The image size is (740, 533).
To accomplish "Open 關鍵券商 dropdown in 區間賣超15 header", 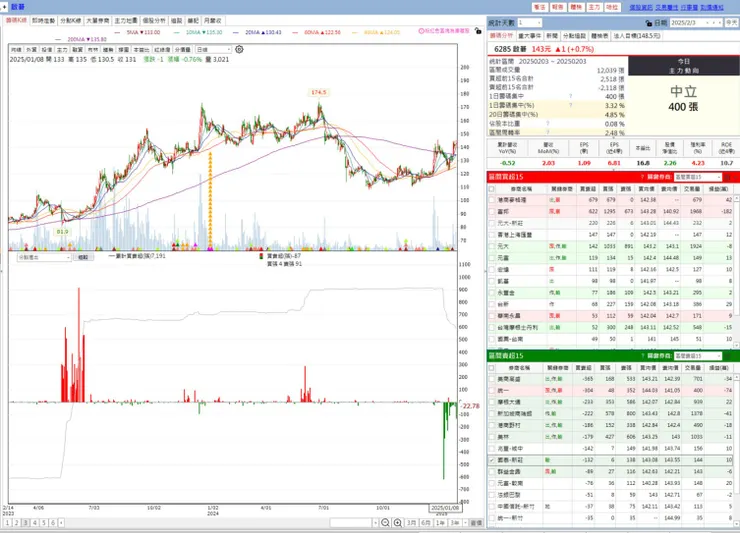I will 698,355.
